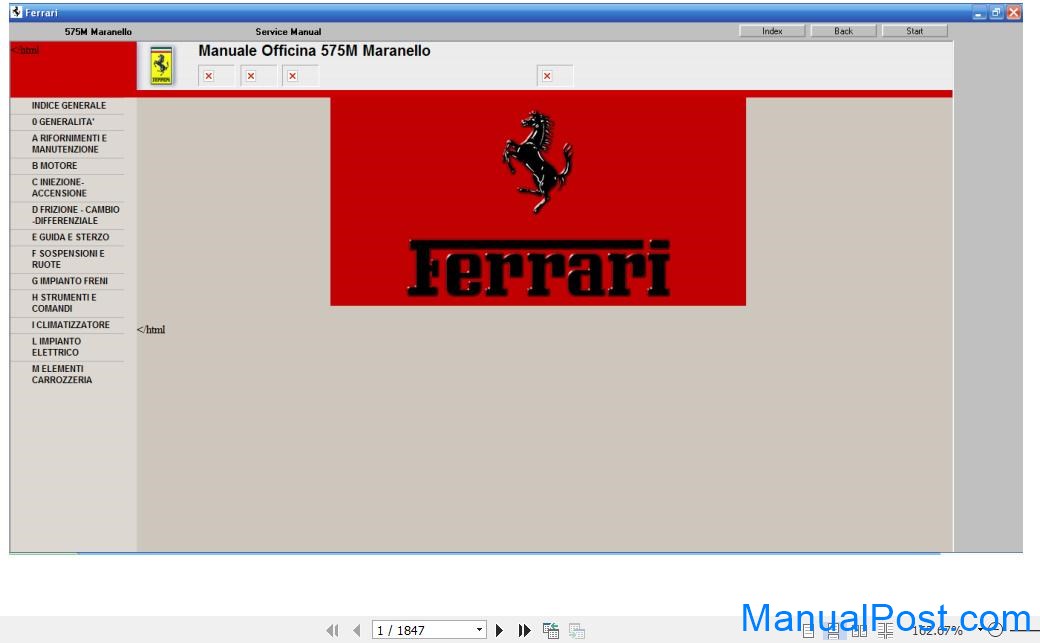Go to first page
The image size is (1040, 643).
[332, 630]
